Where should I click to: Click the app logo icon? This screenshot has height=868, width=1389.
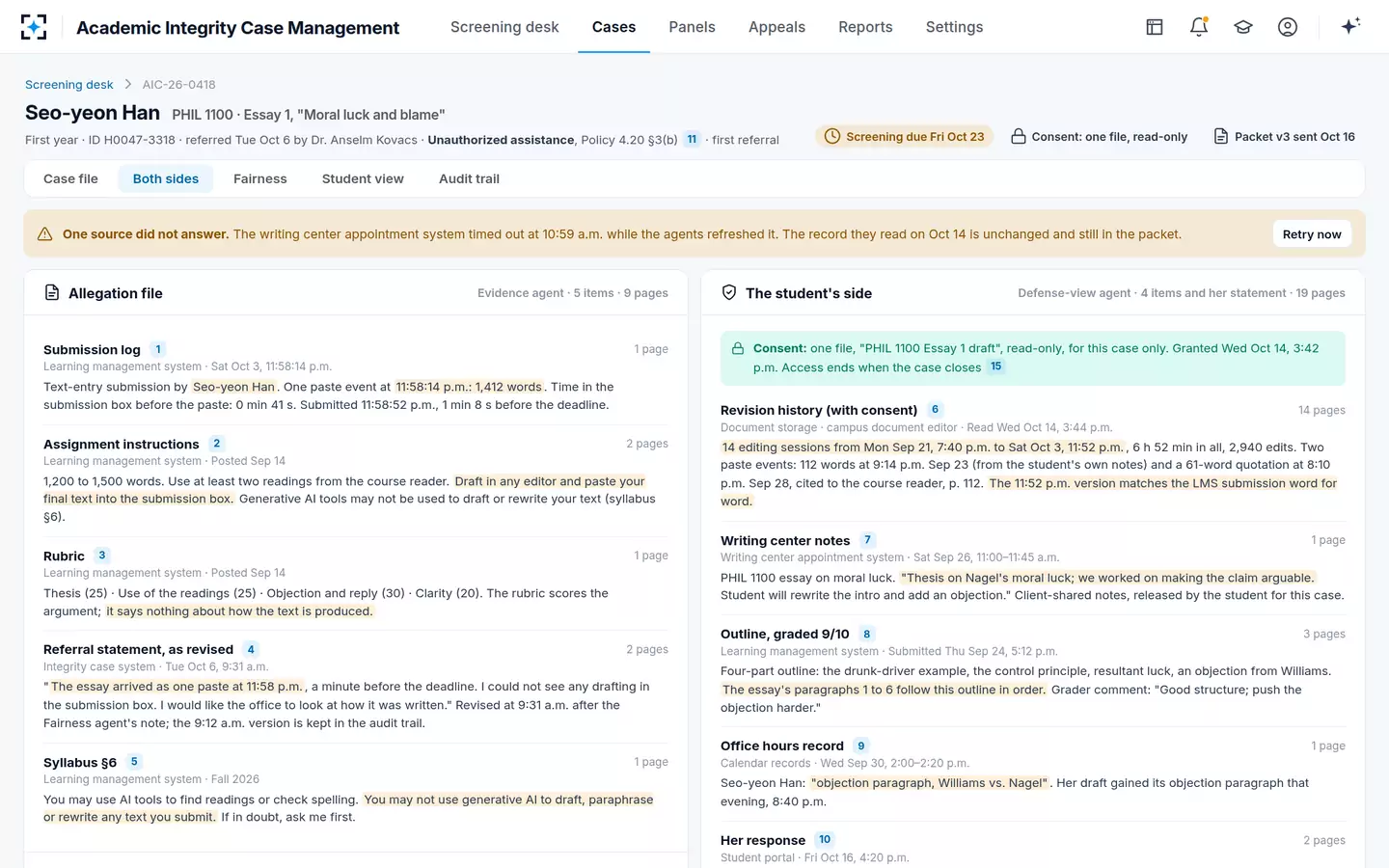coord(34,27)
